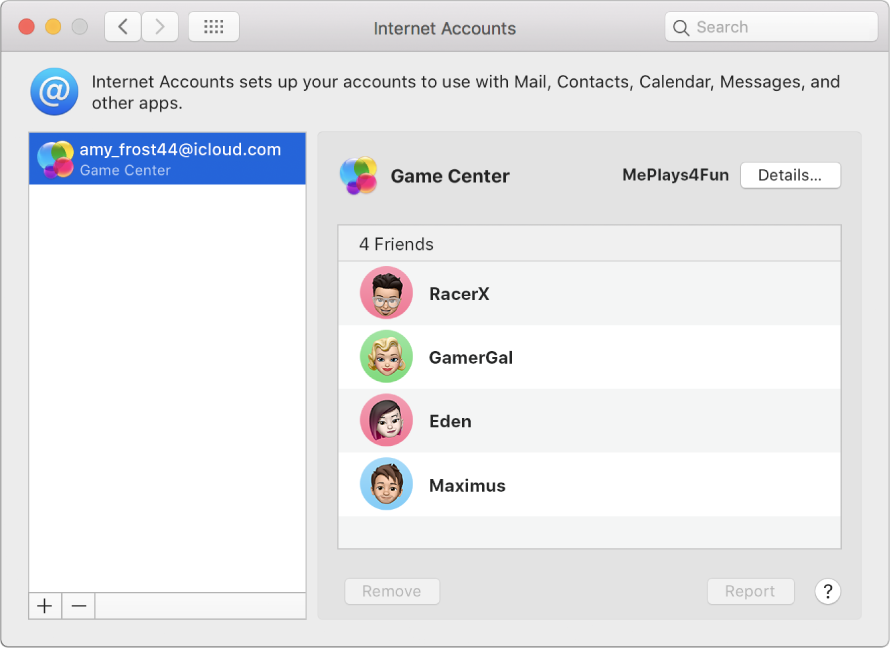Select the friend name Maximus

click(x=467, y=485)
